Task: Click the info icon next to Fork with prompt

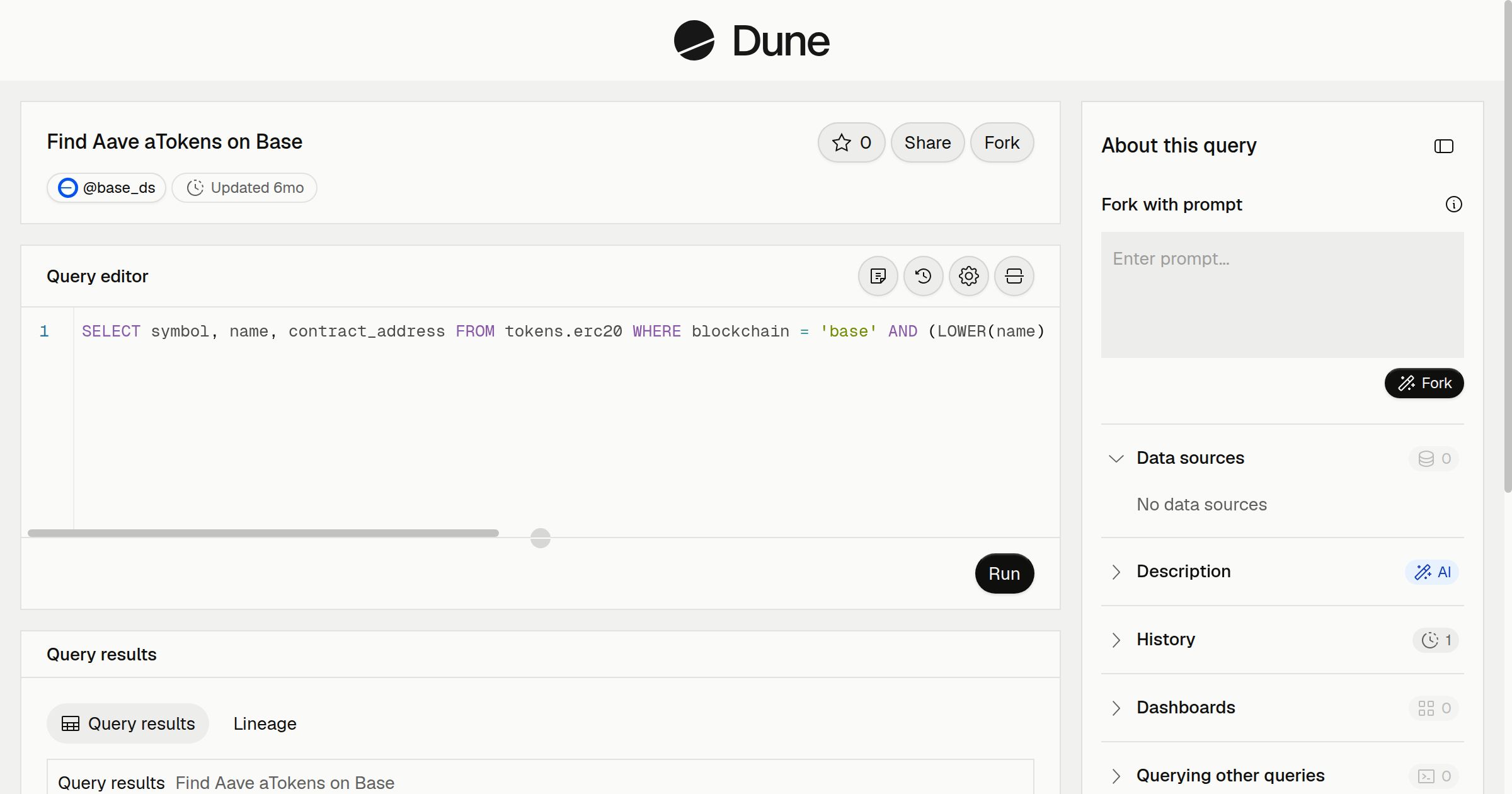Action: tap(1453, 204)
